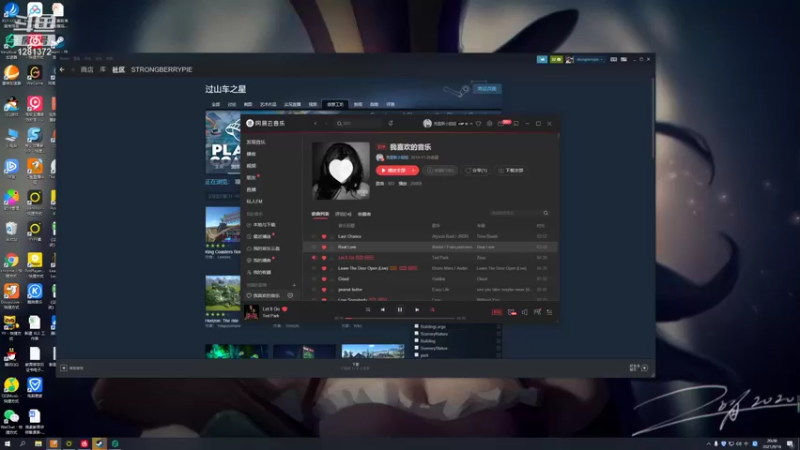Open the Library tab in Steam
Screen dimensions: 800x450
click(103, 69)
